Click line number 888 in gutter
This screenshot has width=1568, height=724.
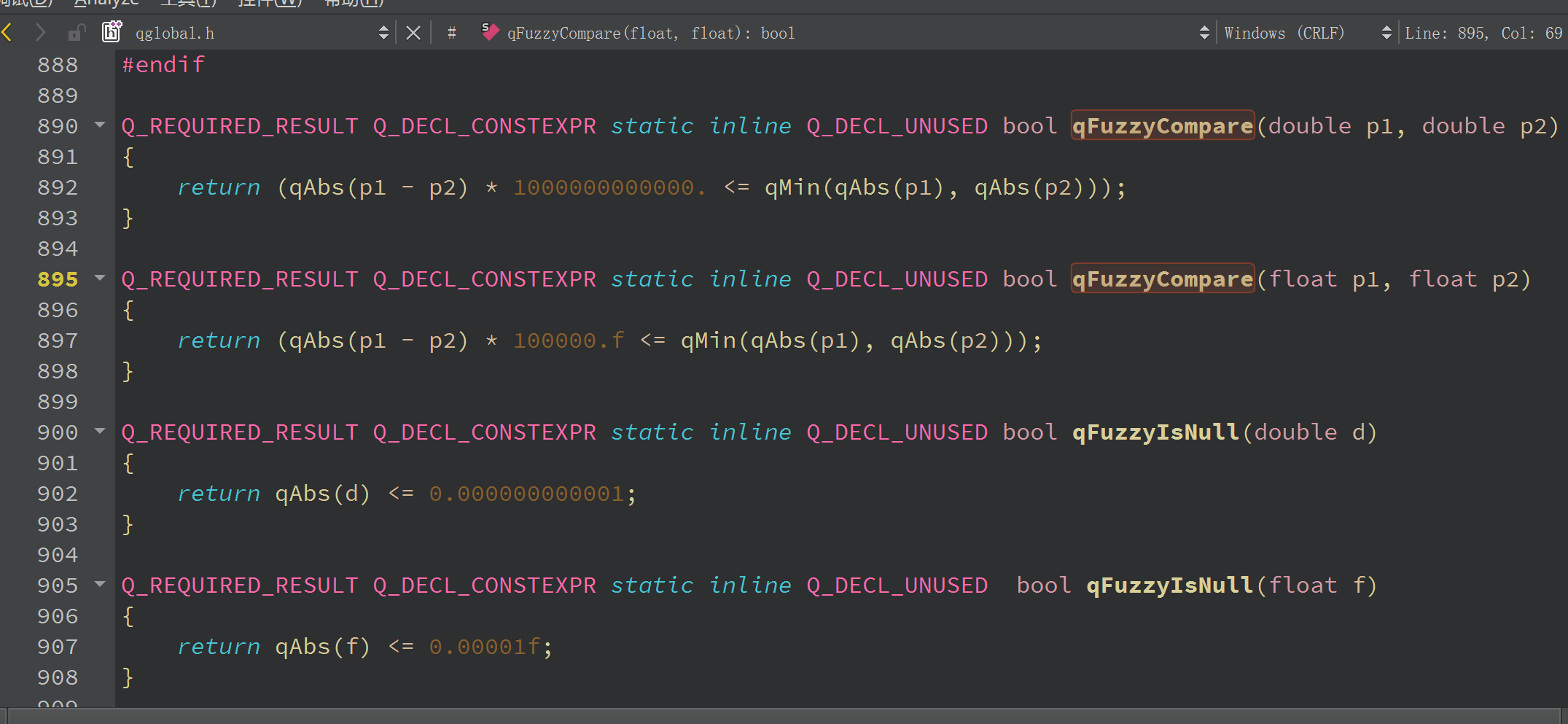[x=58, y=65]
